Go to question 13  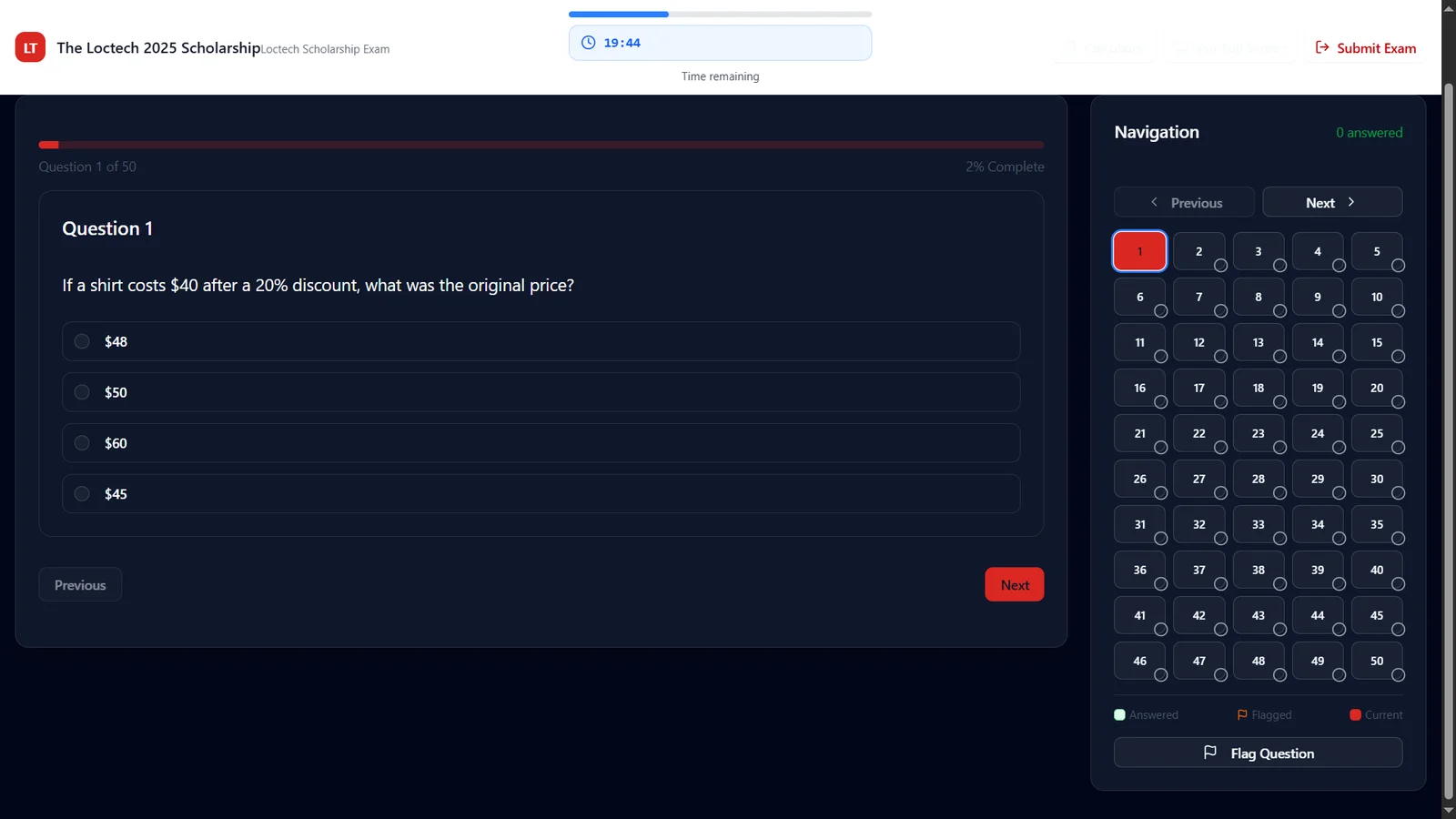pyautogui.click(x=1259, y=342)
